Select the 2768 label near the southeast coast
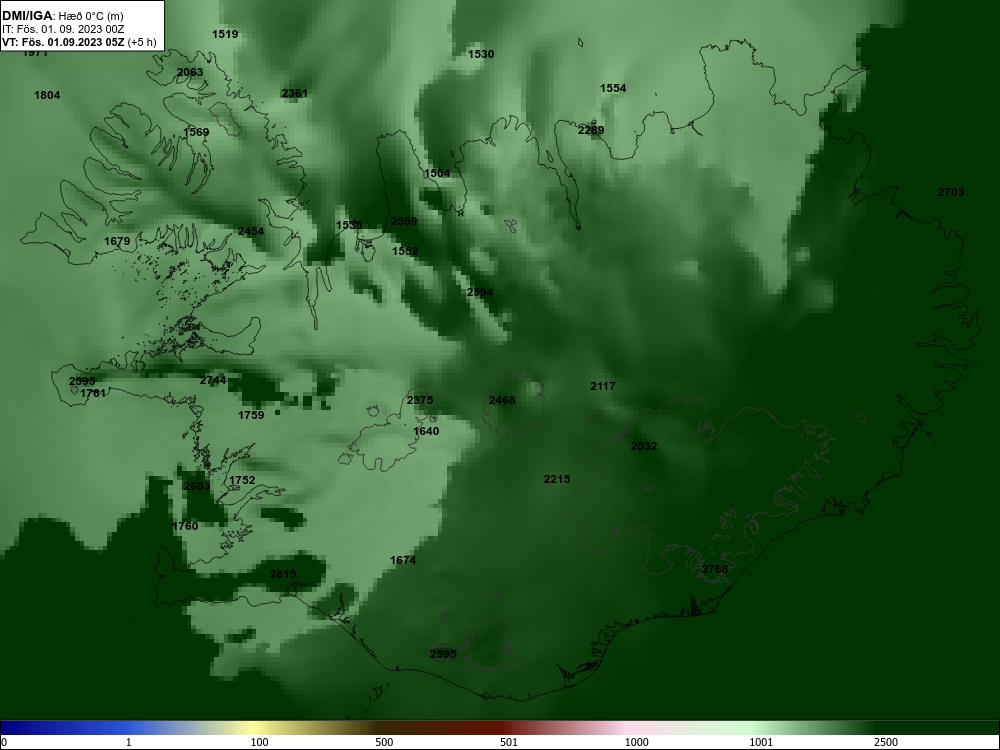This screenshot has width=1000, height=750. (x=714, y=569)
